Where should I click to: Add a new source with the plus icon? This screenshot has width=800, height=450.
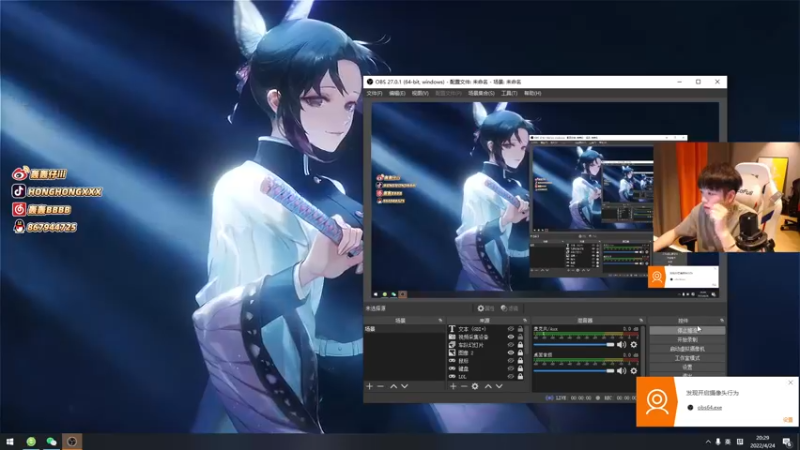pos(453,386)
